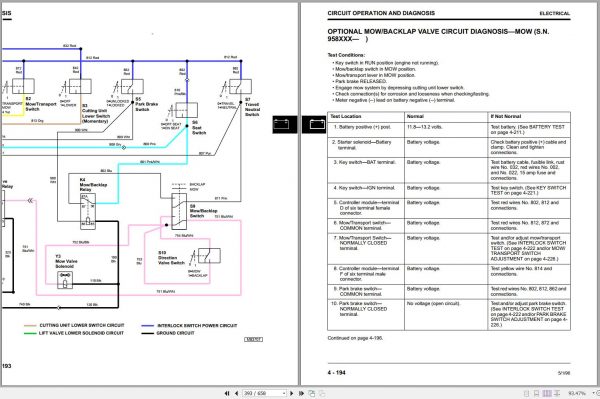Go to the first page button
Image resolution: width=600 pixels, height=399 pixels.
[227, 393]
